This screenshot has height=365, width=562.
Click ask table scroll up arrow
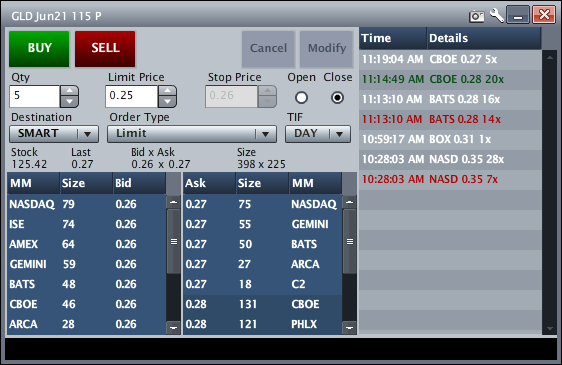coord(349,202)
